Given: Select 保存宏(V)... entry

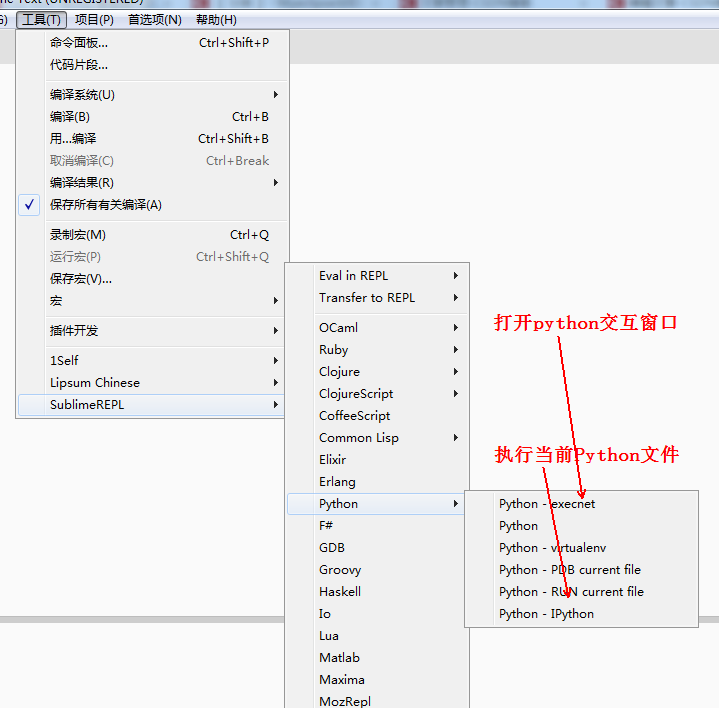Looking at the screenshot, I should click(x=151, y=279).
